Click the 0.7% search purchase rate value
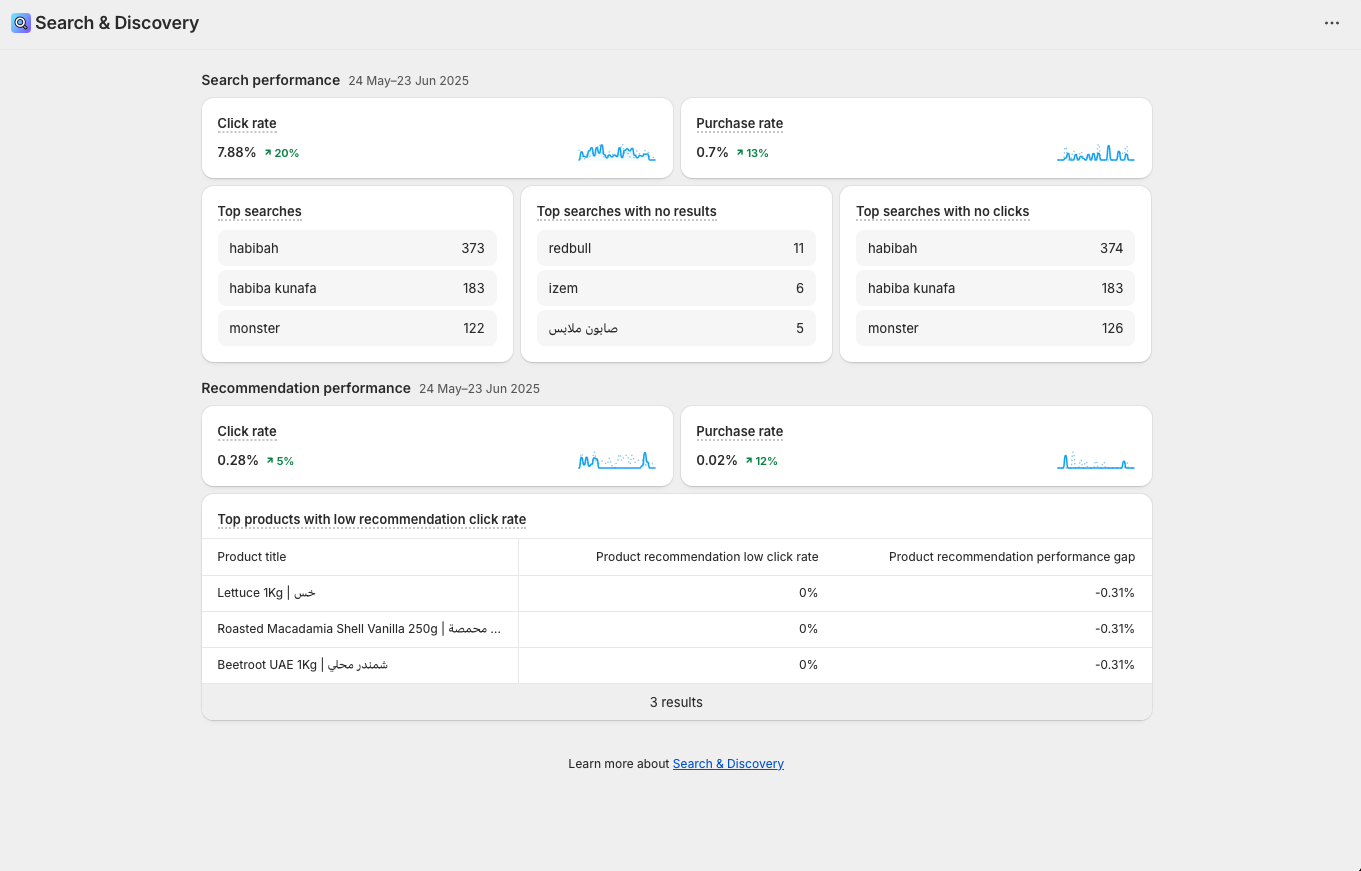Viewport: 1361px width, 871px height. coord(712,153)
